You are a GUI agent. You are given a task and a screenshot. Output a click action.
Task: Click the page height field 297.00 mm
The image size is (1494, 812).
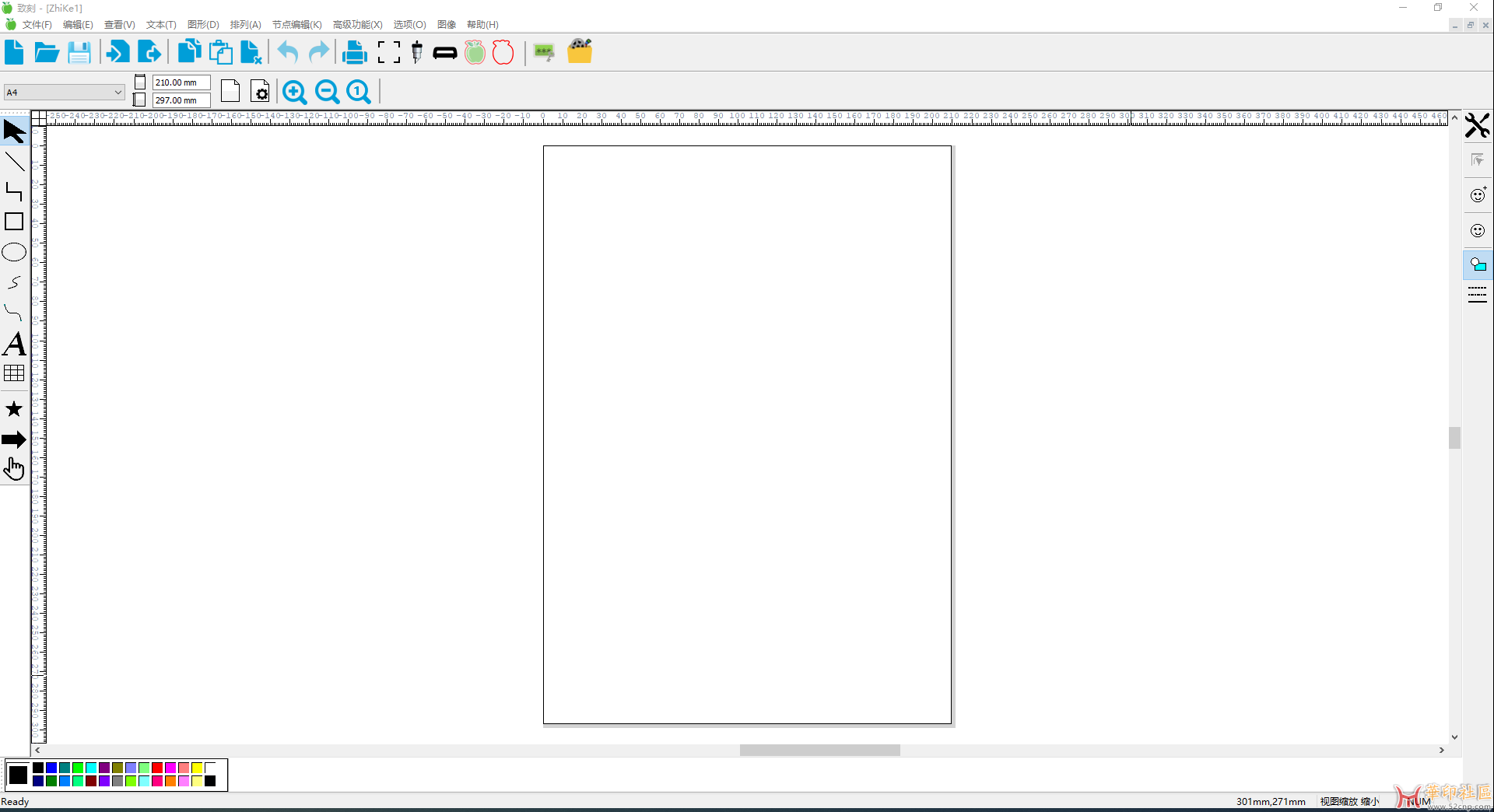[181, 100]
